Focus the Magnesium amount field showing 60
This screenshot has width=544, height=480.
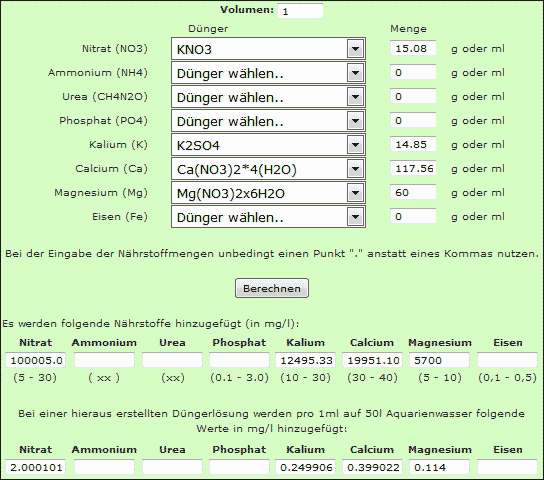click(x=413, y=192)
